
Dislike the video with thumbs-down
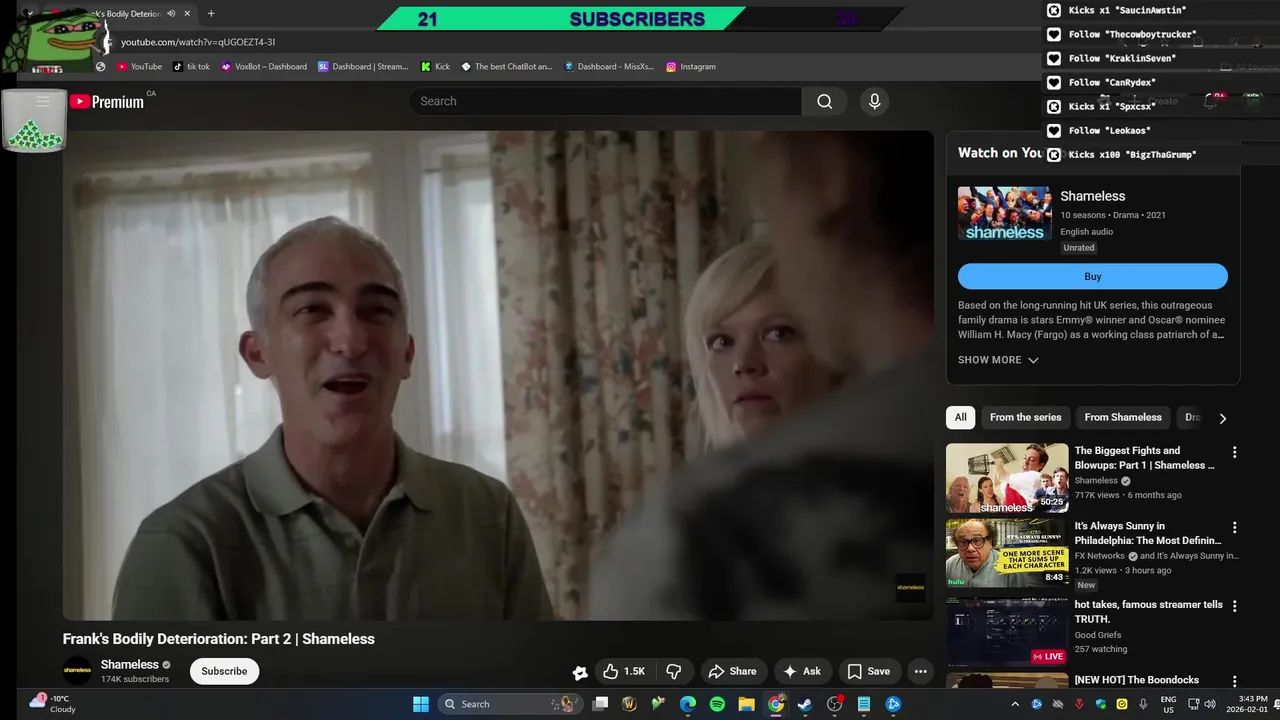673,671
